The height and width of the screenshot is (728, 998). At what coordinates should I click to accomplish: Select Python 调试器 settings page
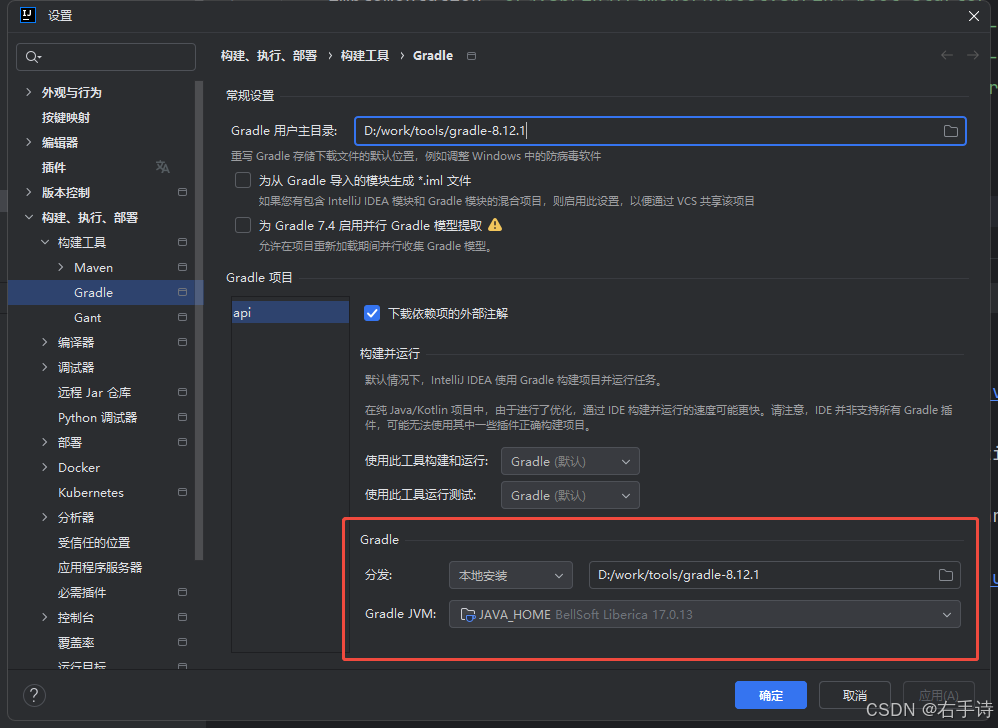97,417
